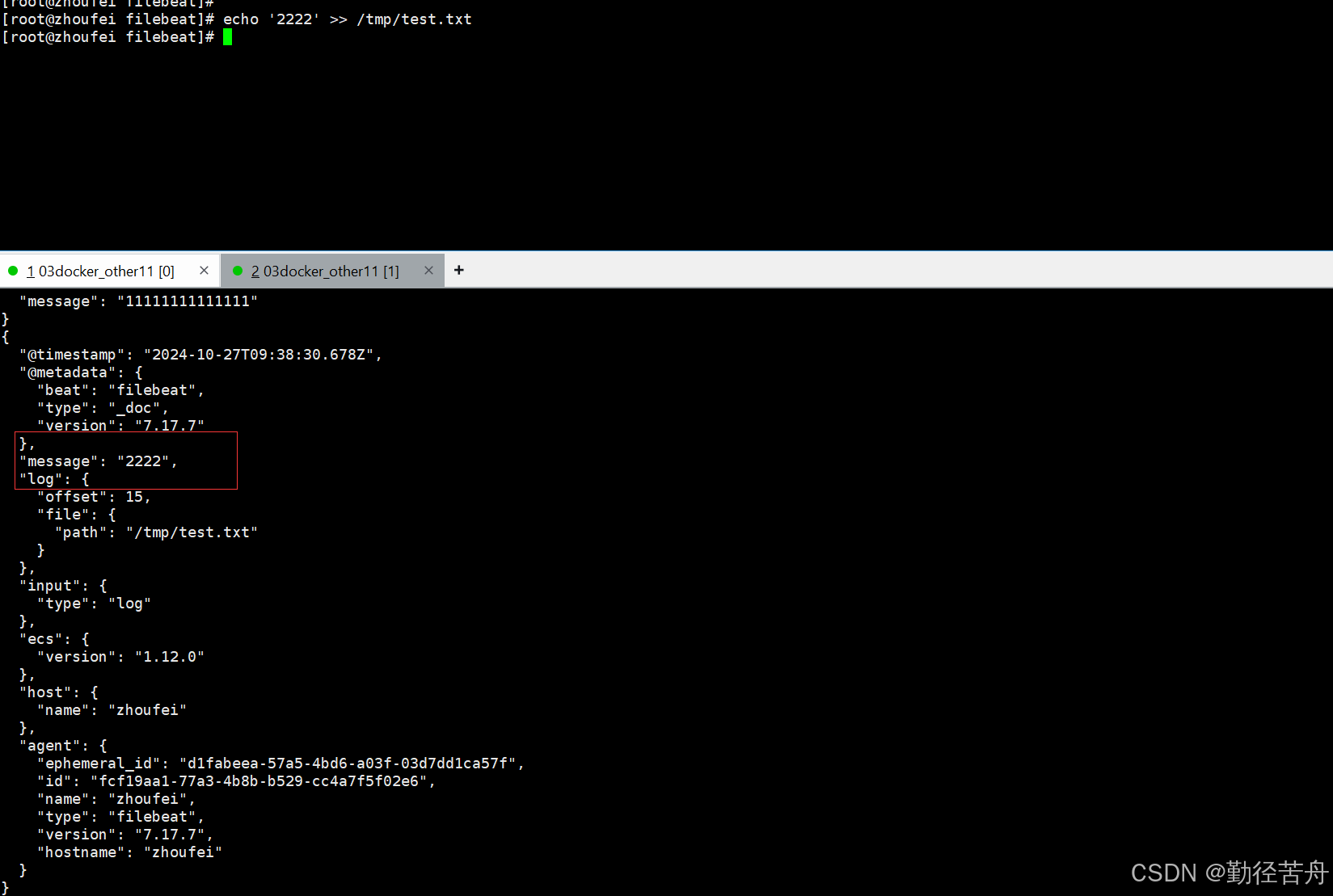Click the "file": { line
1333x896 pixels.
(x=77, y=515)
